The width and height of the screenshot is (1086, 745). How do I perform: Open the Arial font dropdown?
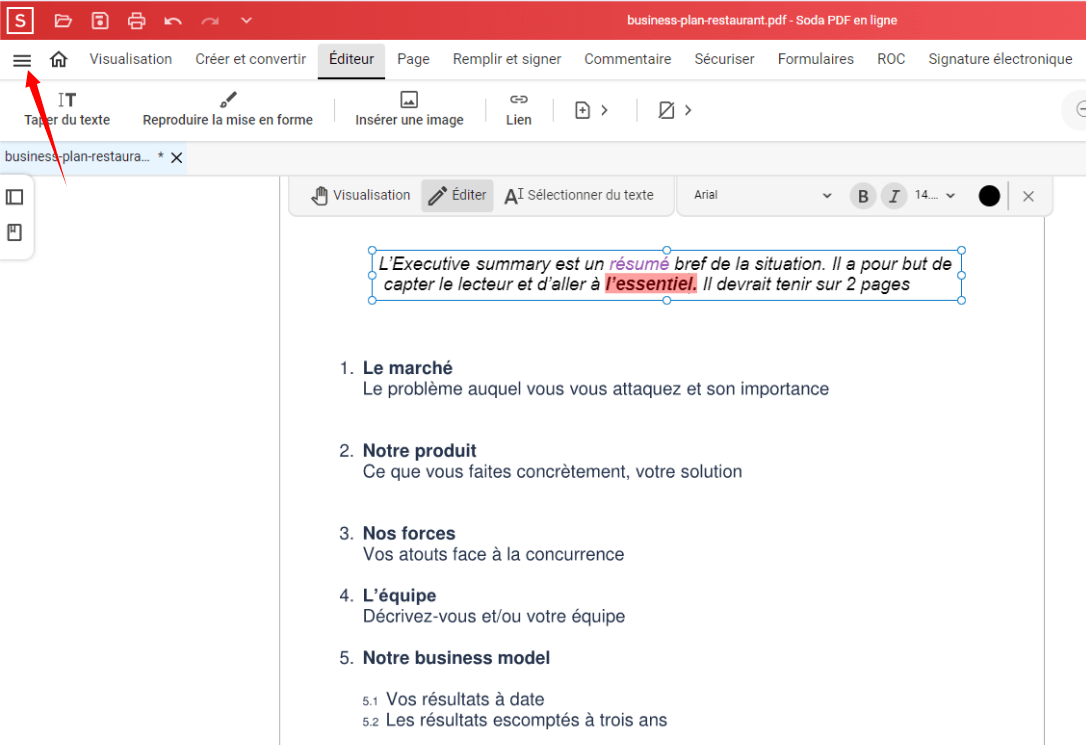(762, 195)
